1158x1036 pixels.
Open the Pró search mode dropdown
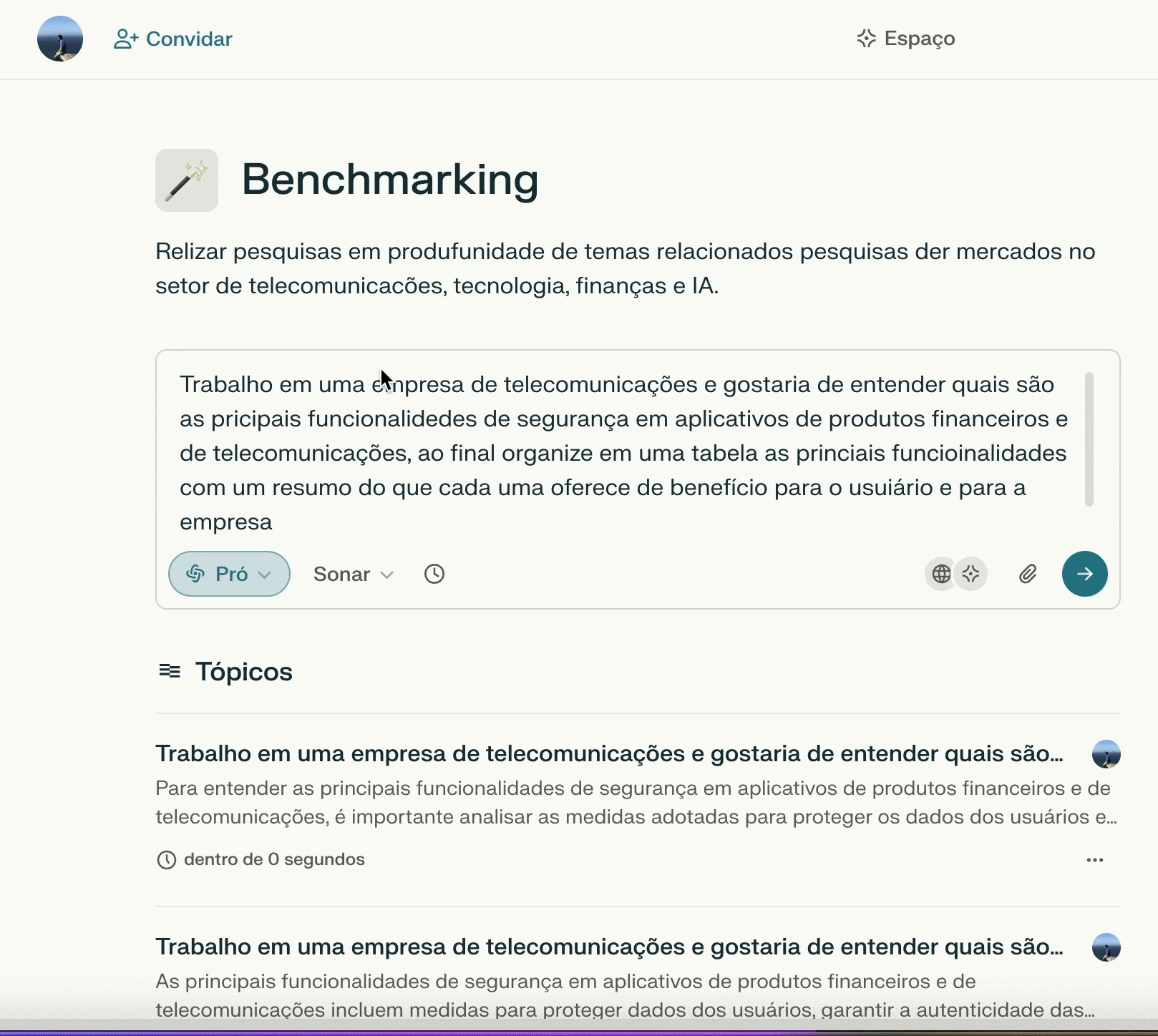click(229, 574)
